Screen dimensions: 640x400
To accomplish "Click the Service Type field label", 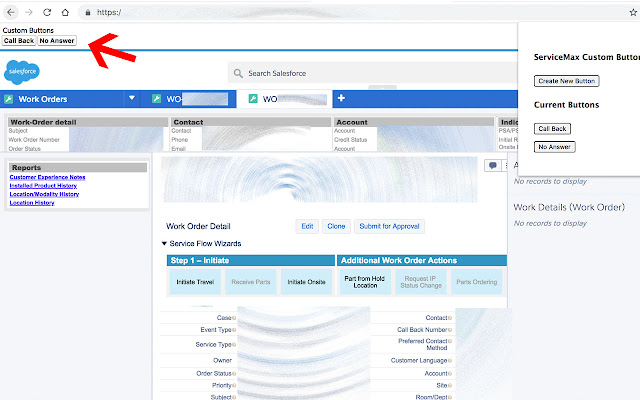I will click(213, 344).
